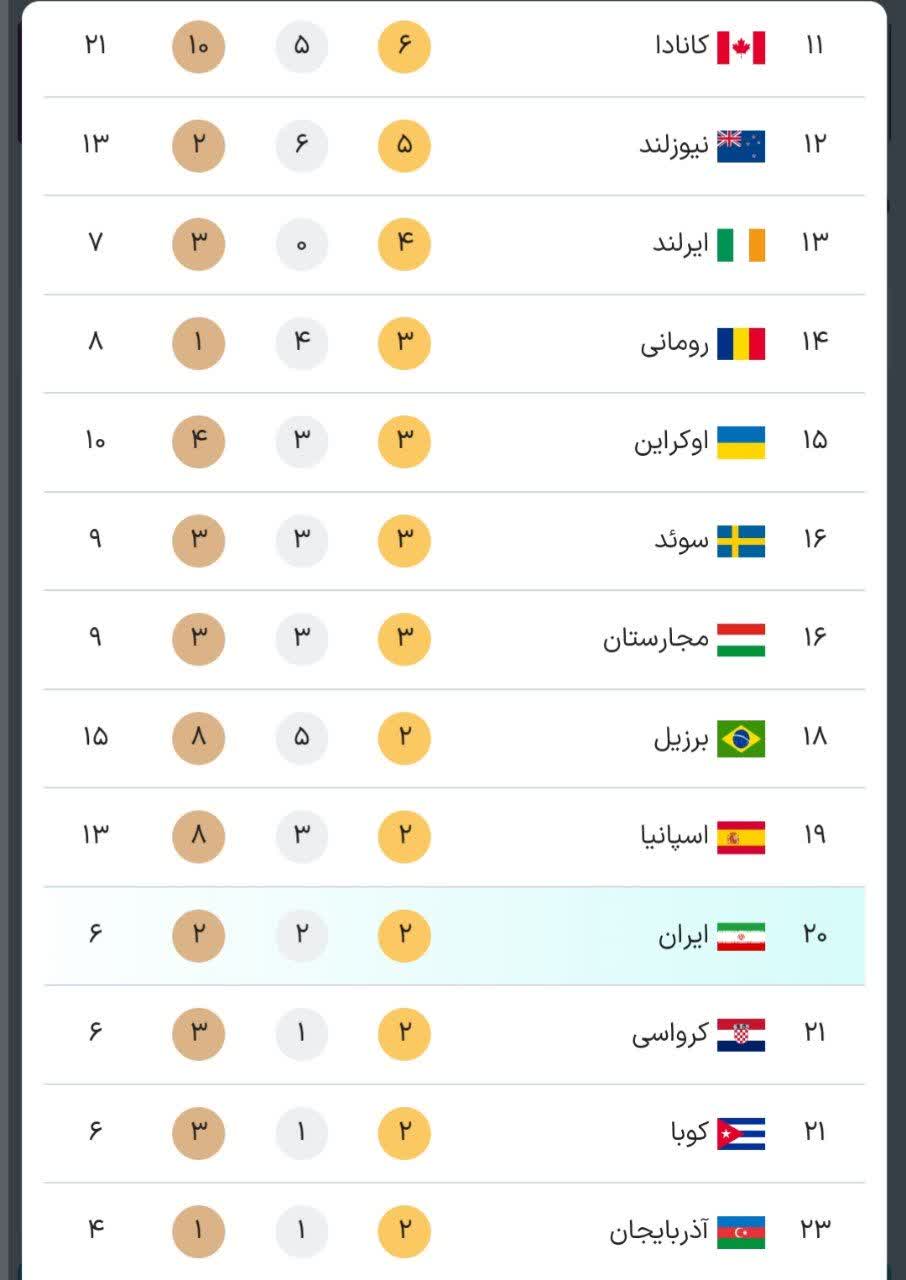This screenshot has width=906, height=1280.
Task: Click the Ireland flag icon
Action: pyautogui.click(x=741, y=245)
